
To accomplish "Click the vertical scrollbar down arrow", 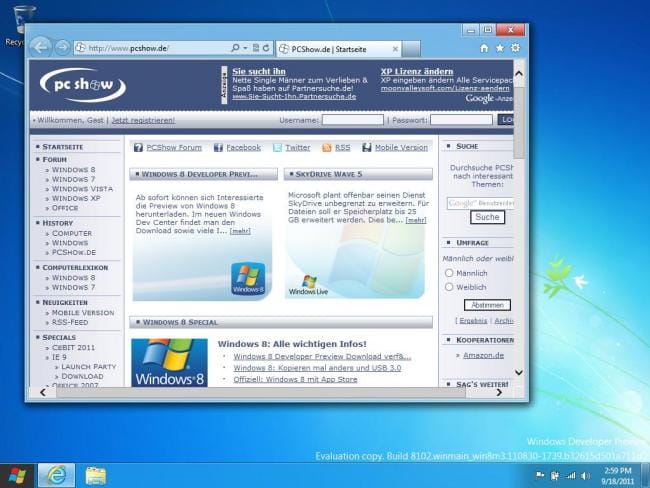I will [x=519, y=372].
